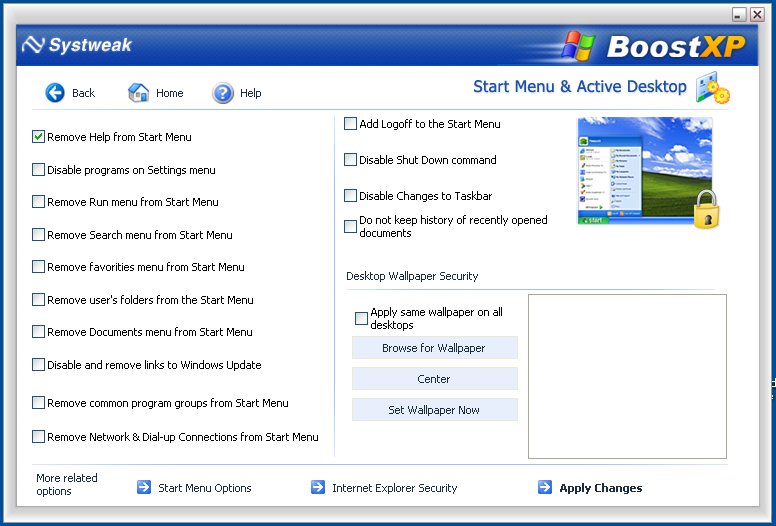Open the Help text link
The image size is (776, 526).
click(x=250, y=93)
